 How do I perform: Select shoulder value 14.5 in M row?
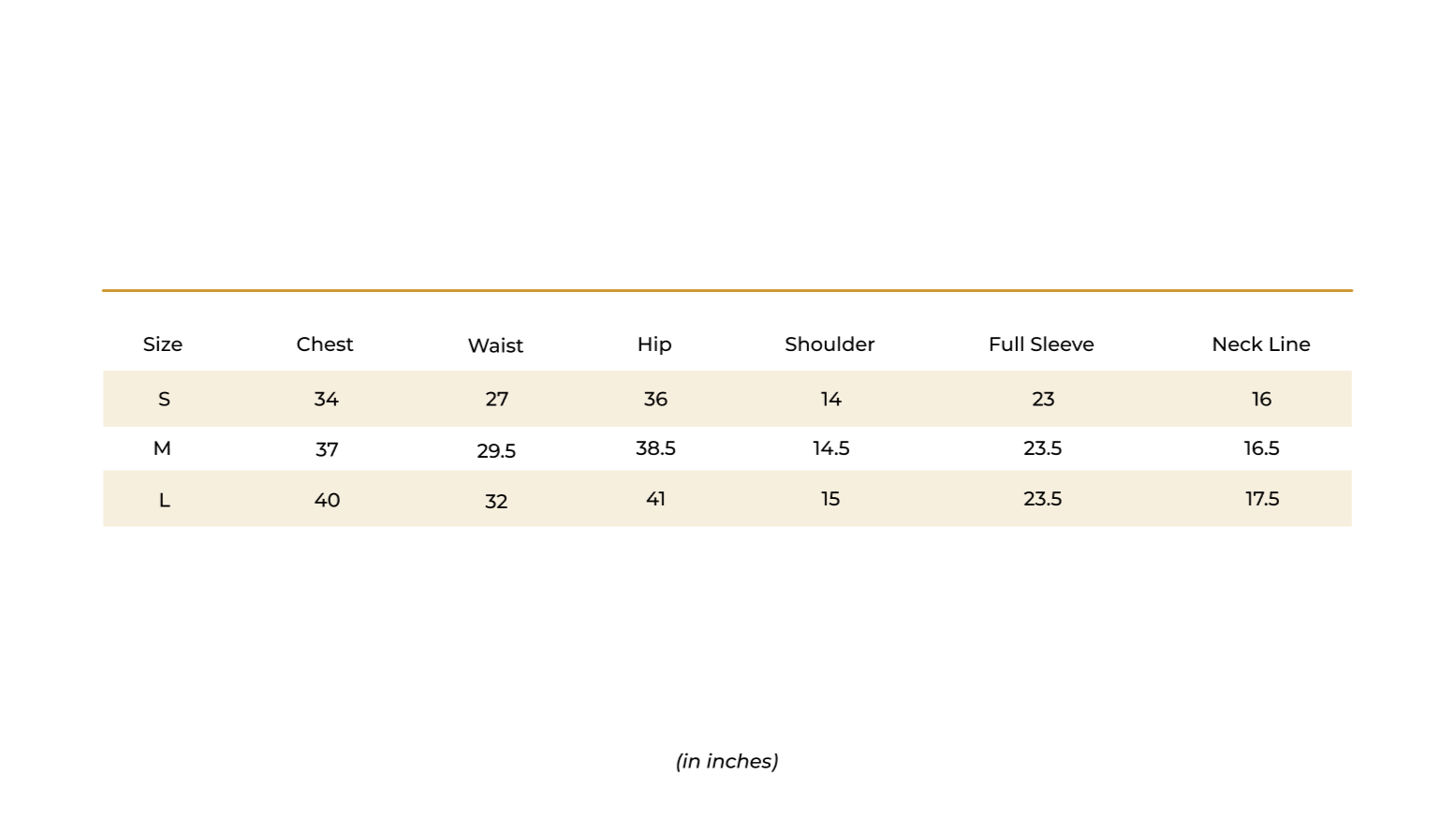[x=831, y=448]
